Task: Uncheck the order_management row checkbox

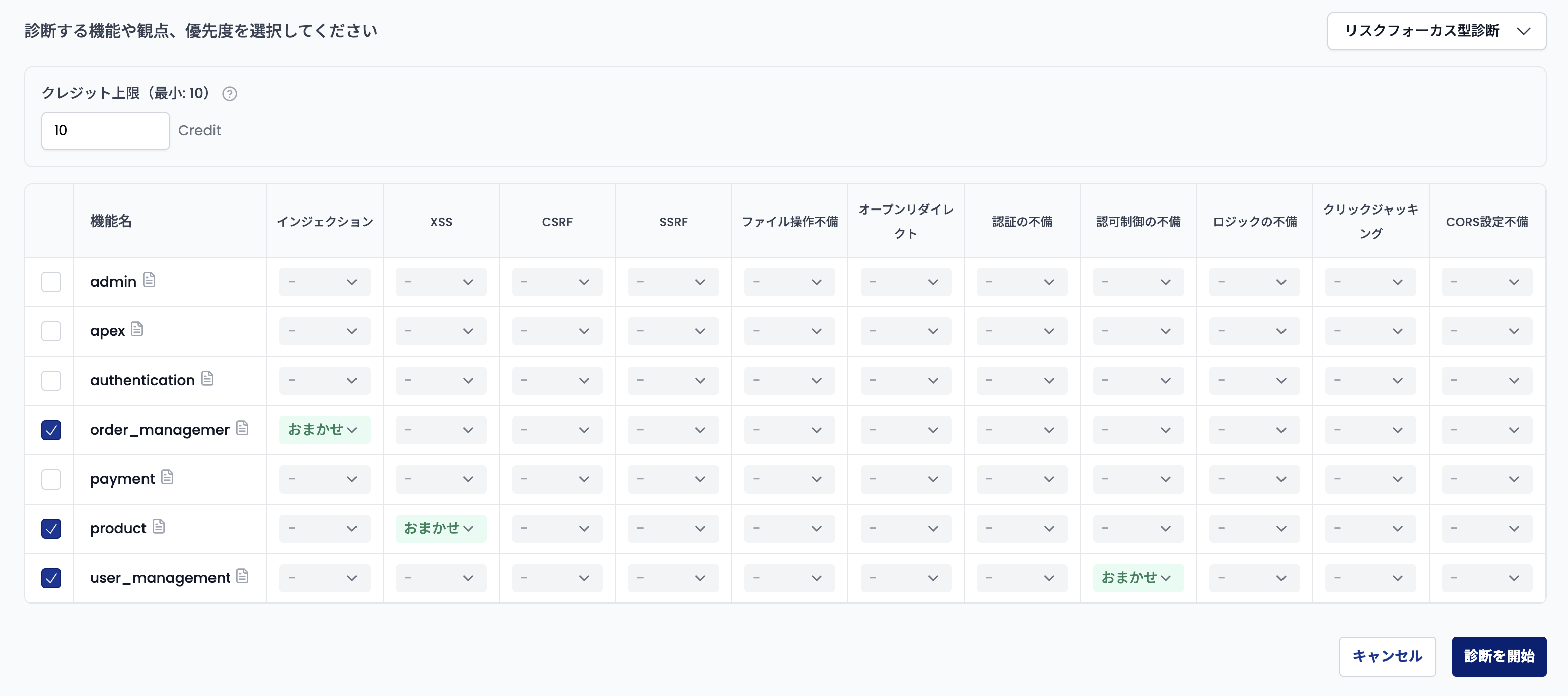Action: 52,430
